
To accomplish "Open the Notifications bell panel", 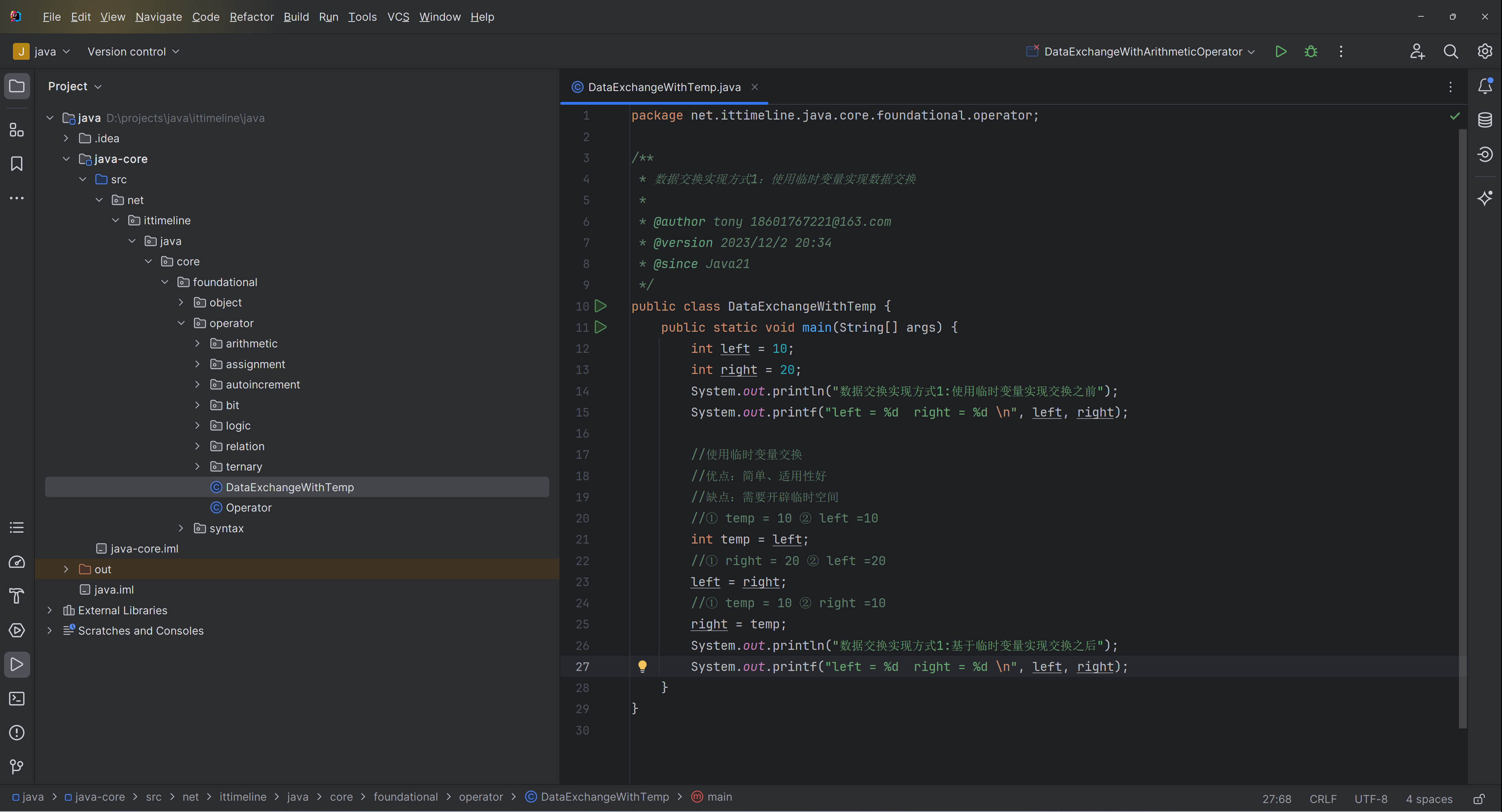I will 1485,86.
